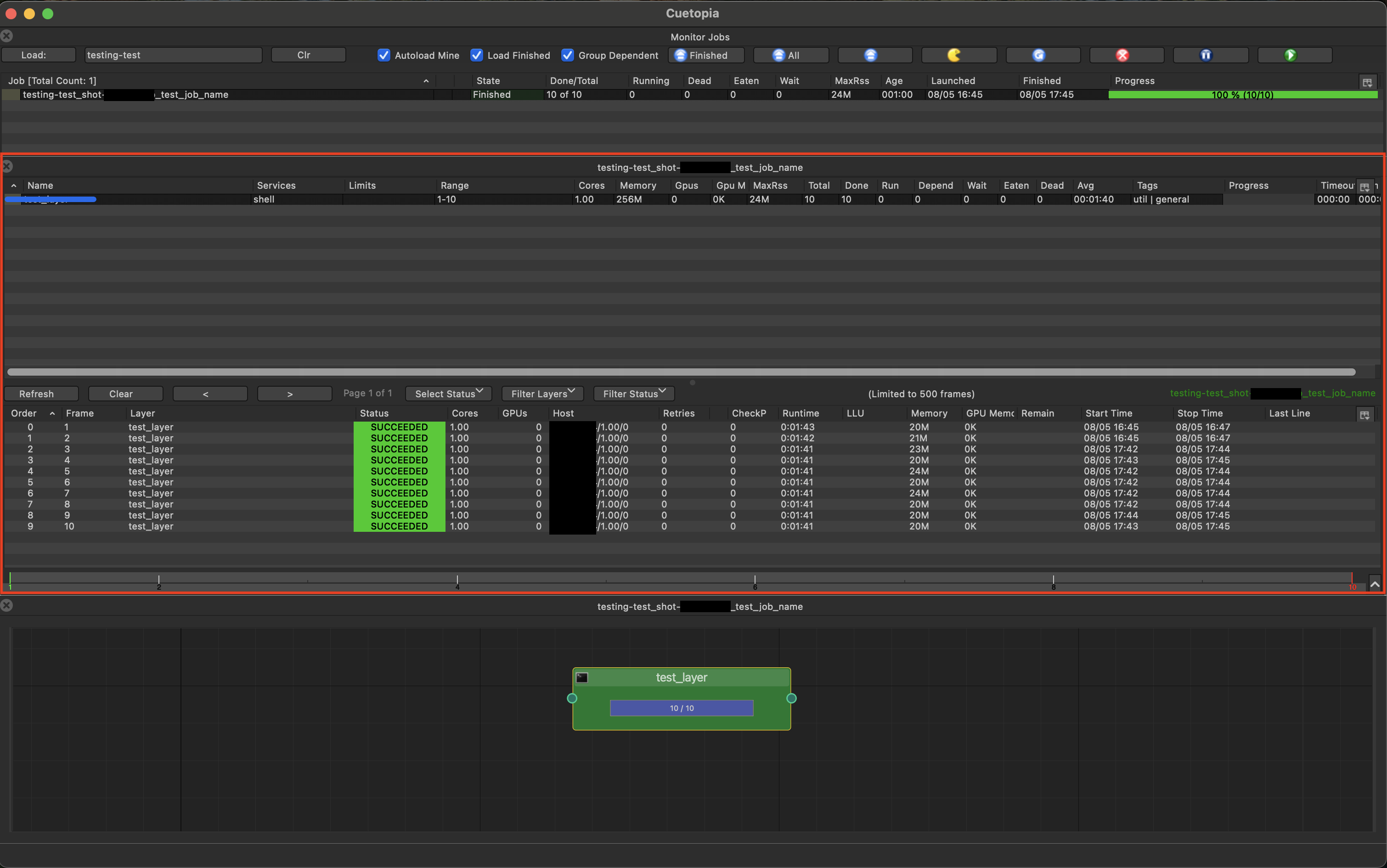1387x868 pixels.
Task: Click the Refresh frames button
Action: (41, 394)
